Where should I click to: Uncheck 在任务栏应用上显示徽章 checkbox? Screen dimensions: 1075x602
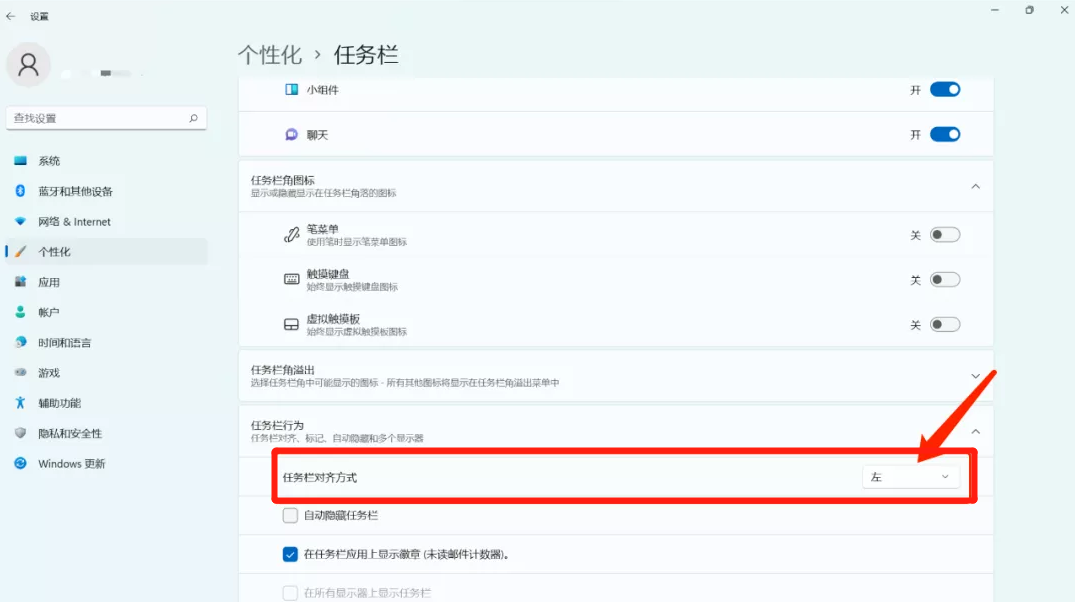pyautogui.click(x=290, y=554)
